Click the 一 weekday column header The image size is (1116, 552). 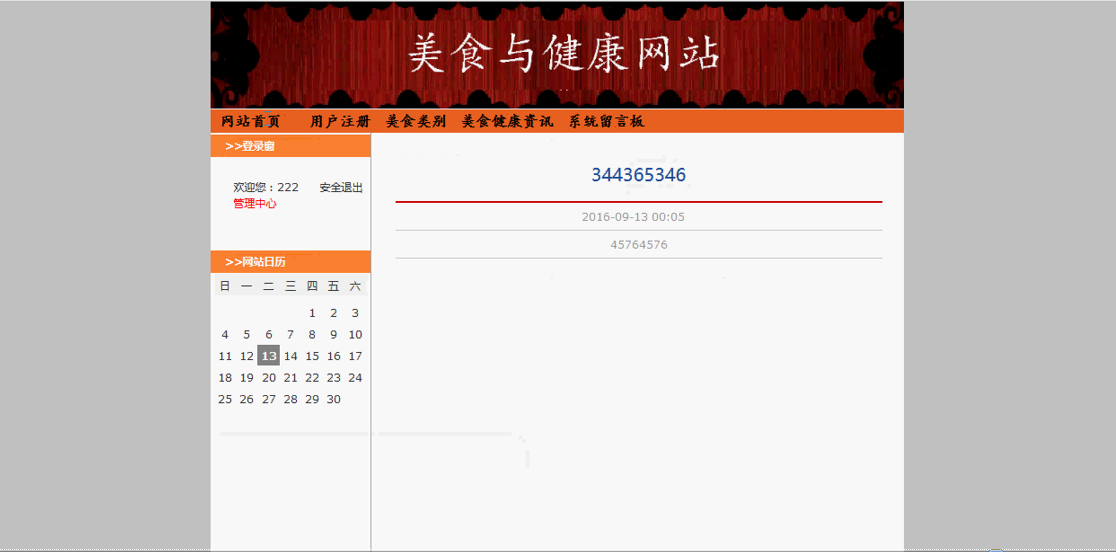247,286
